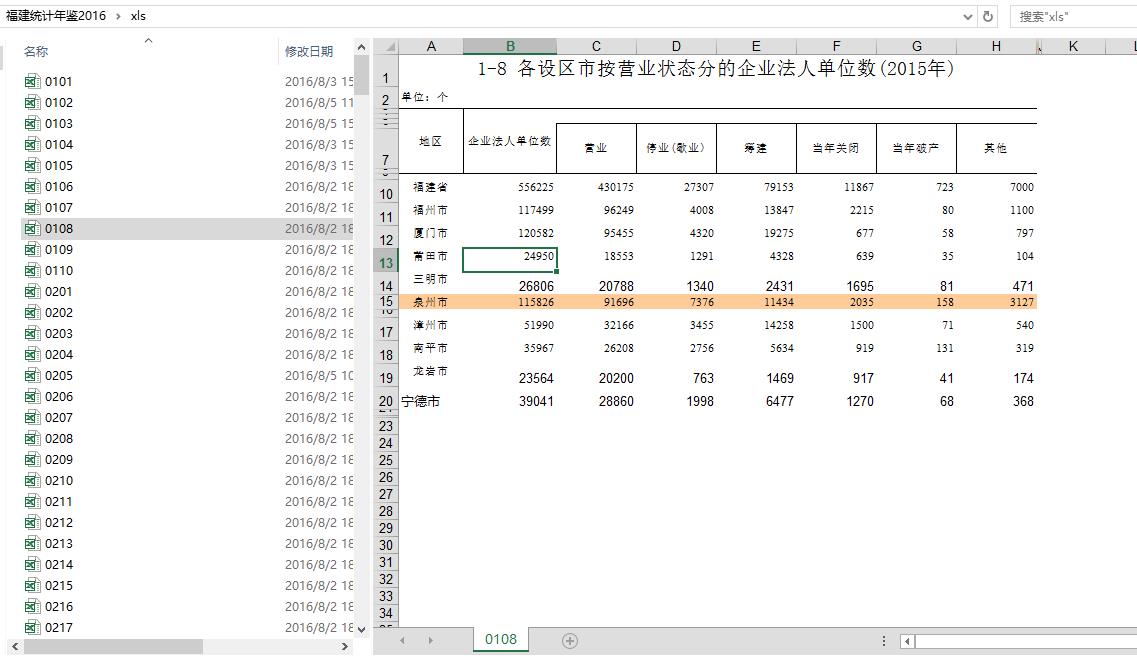This screenshot has width=1137, height=659.
Task: Open the address bar history dropdown
Action: [967, 16]
